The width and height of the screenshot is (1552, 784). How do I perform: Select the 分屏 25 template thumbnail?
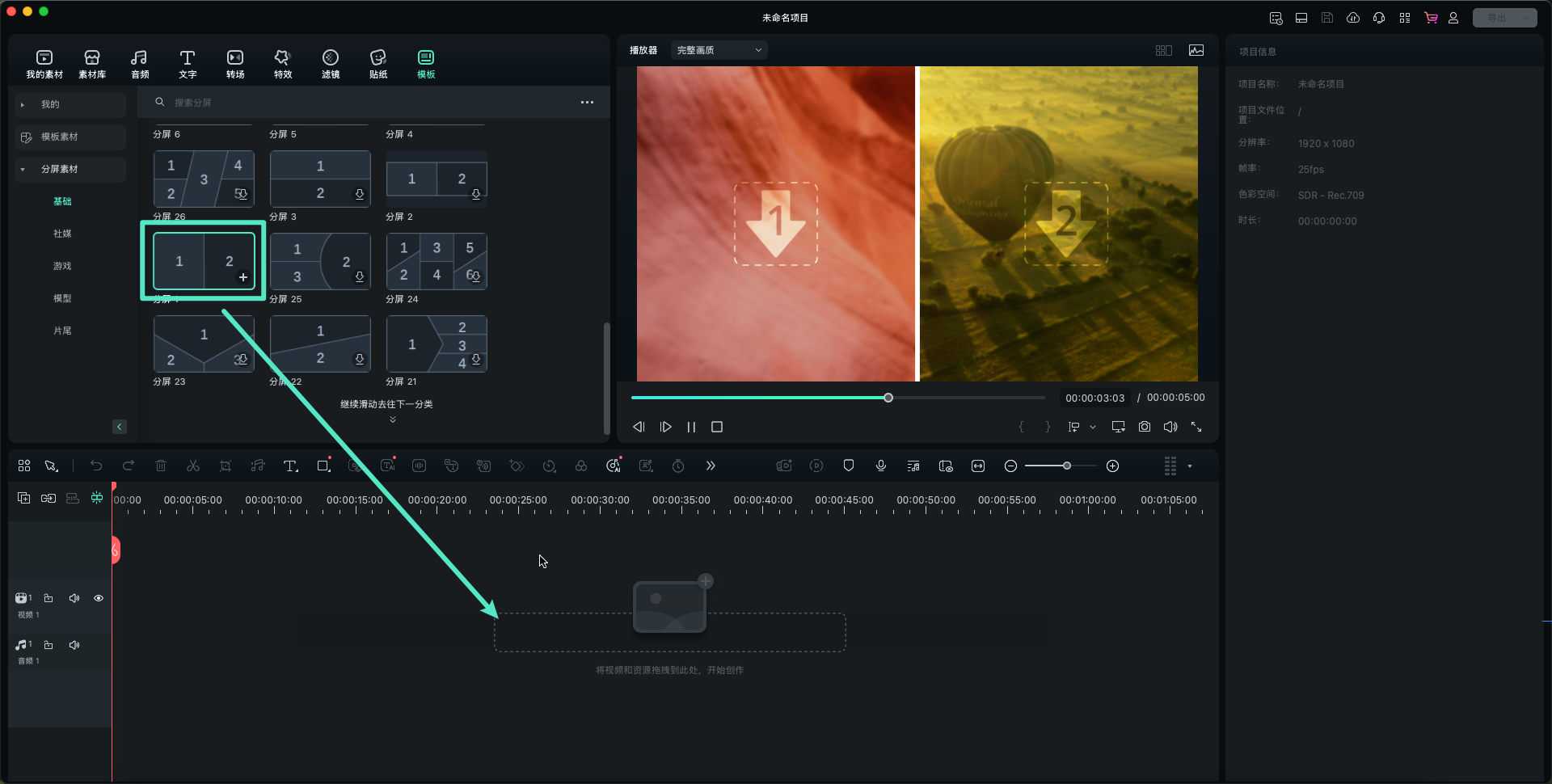(x=320, y=262)
